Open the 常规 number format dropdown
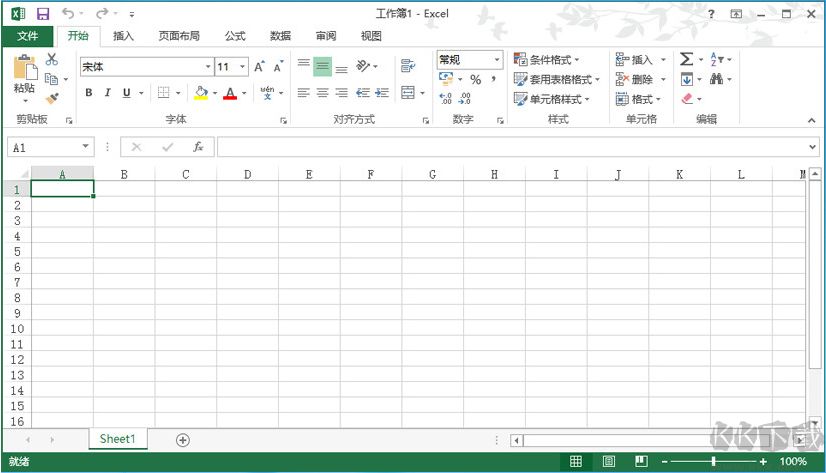 (496, 60)
